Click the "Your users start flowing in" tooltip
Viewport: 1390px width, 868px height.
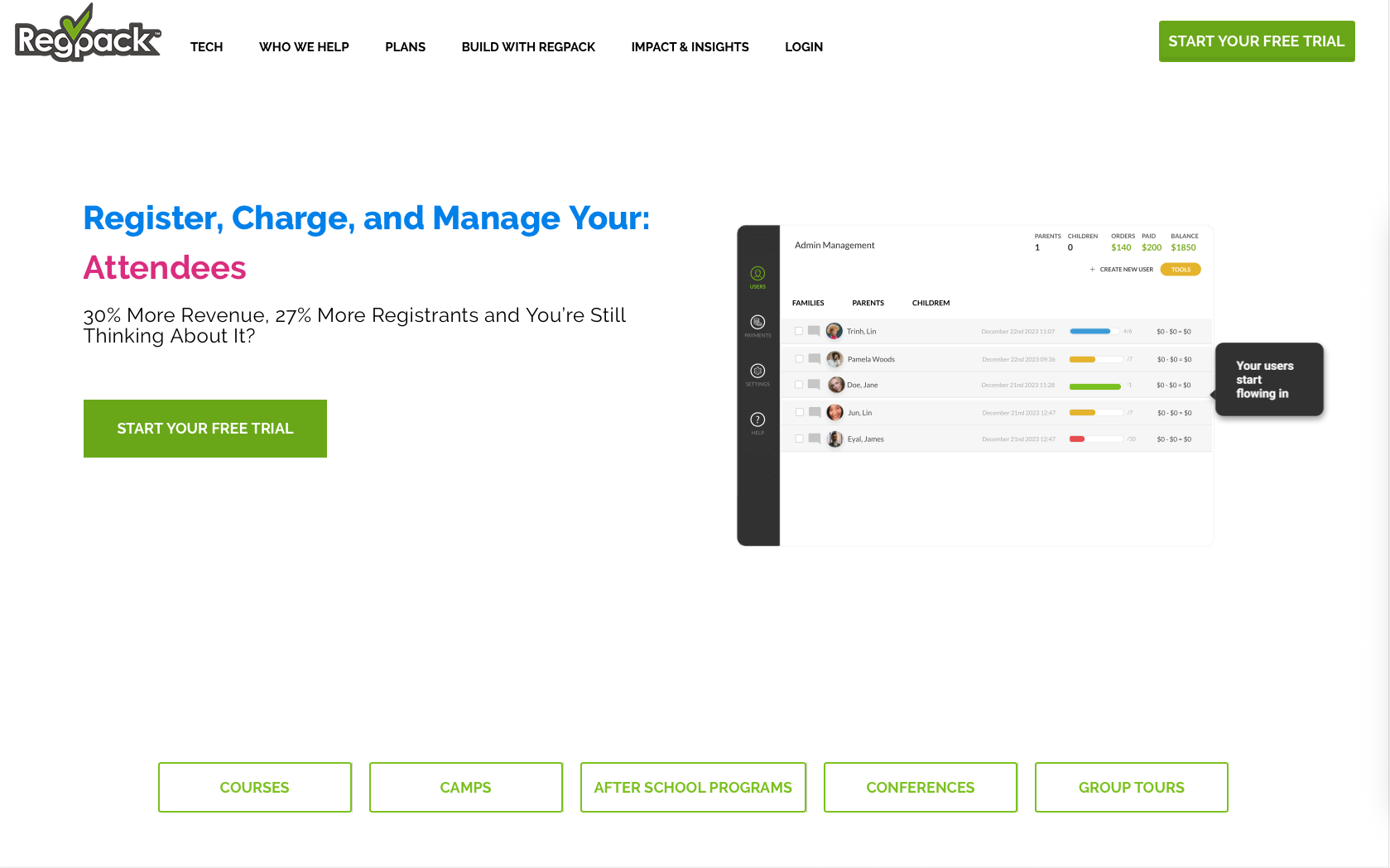1268,379
